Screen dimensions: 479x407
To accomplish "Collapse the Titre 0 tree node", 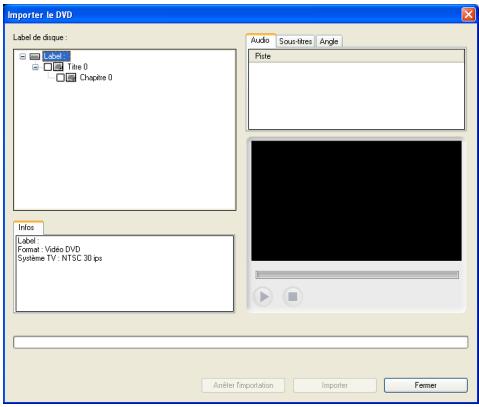I will click(x=35, y=67).
